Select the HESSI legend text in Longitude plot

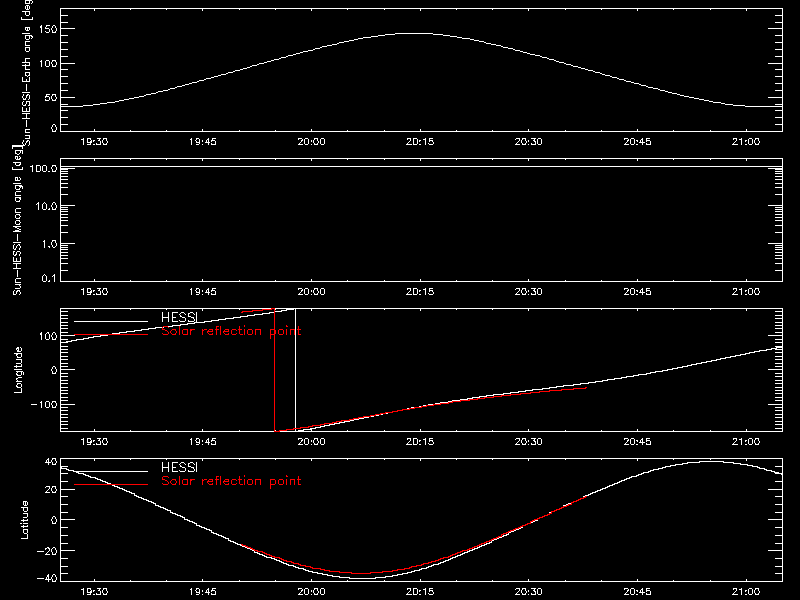tap(179, 317)
